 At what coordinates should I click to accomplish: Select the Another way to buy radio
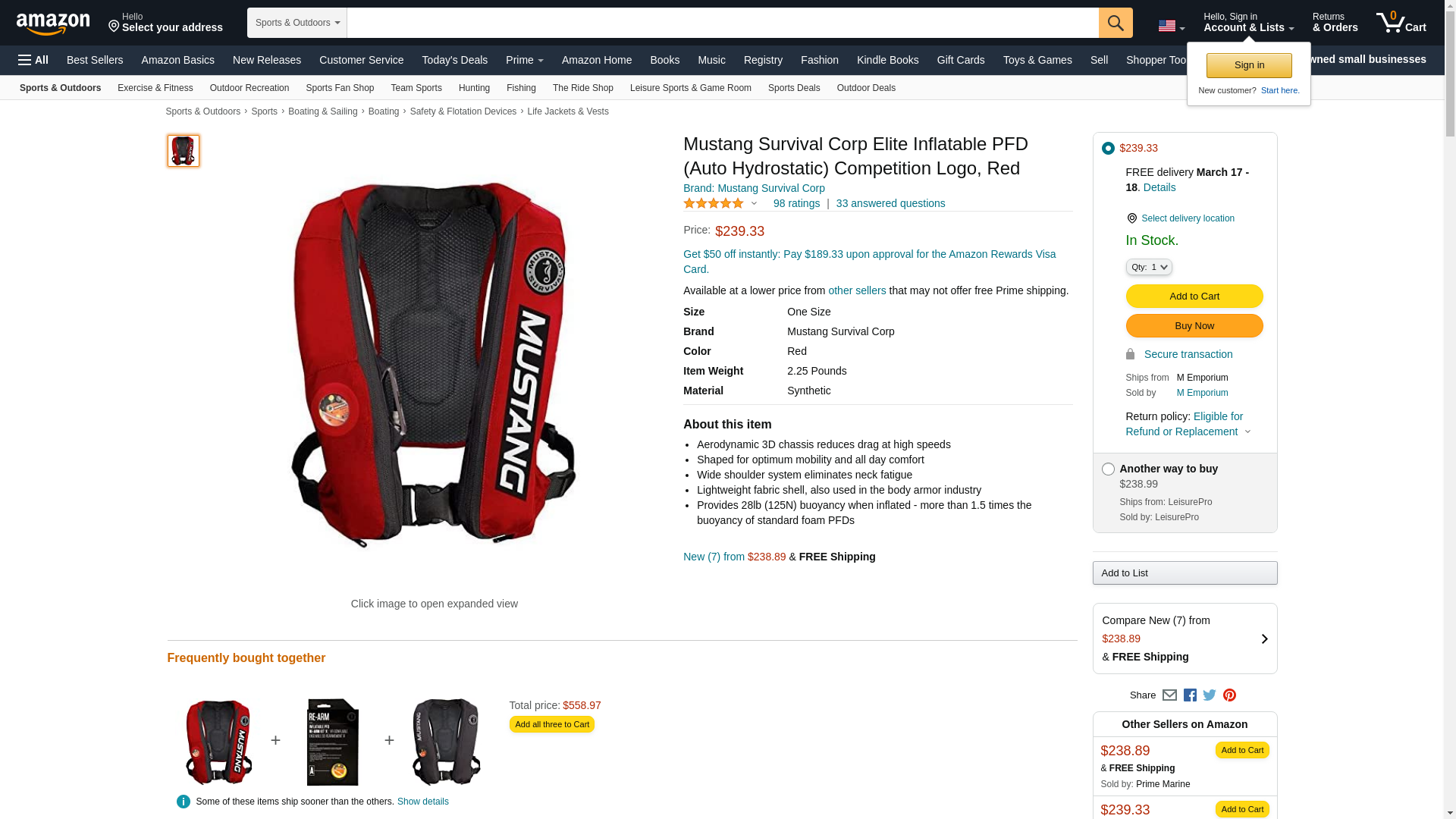click(1108, 469)
